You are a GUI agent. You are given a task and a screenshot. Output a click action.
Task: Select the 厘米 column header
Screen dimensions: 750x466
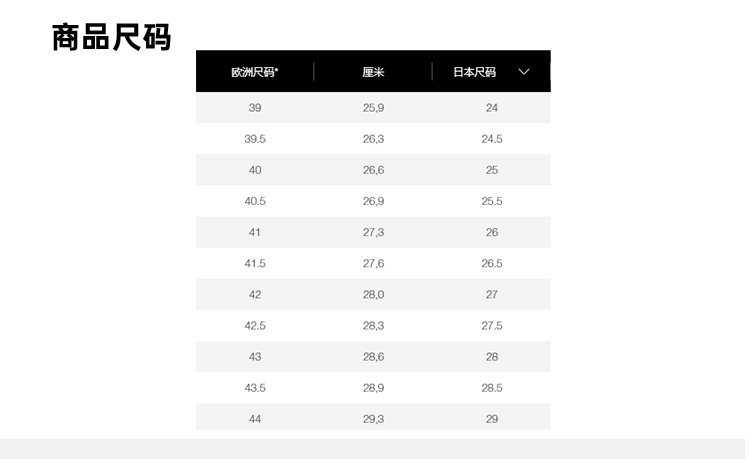[373, 72]
